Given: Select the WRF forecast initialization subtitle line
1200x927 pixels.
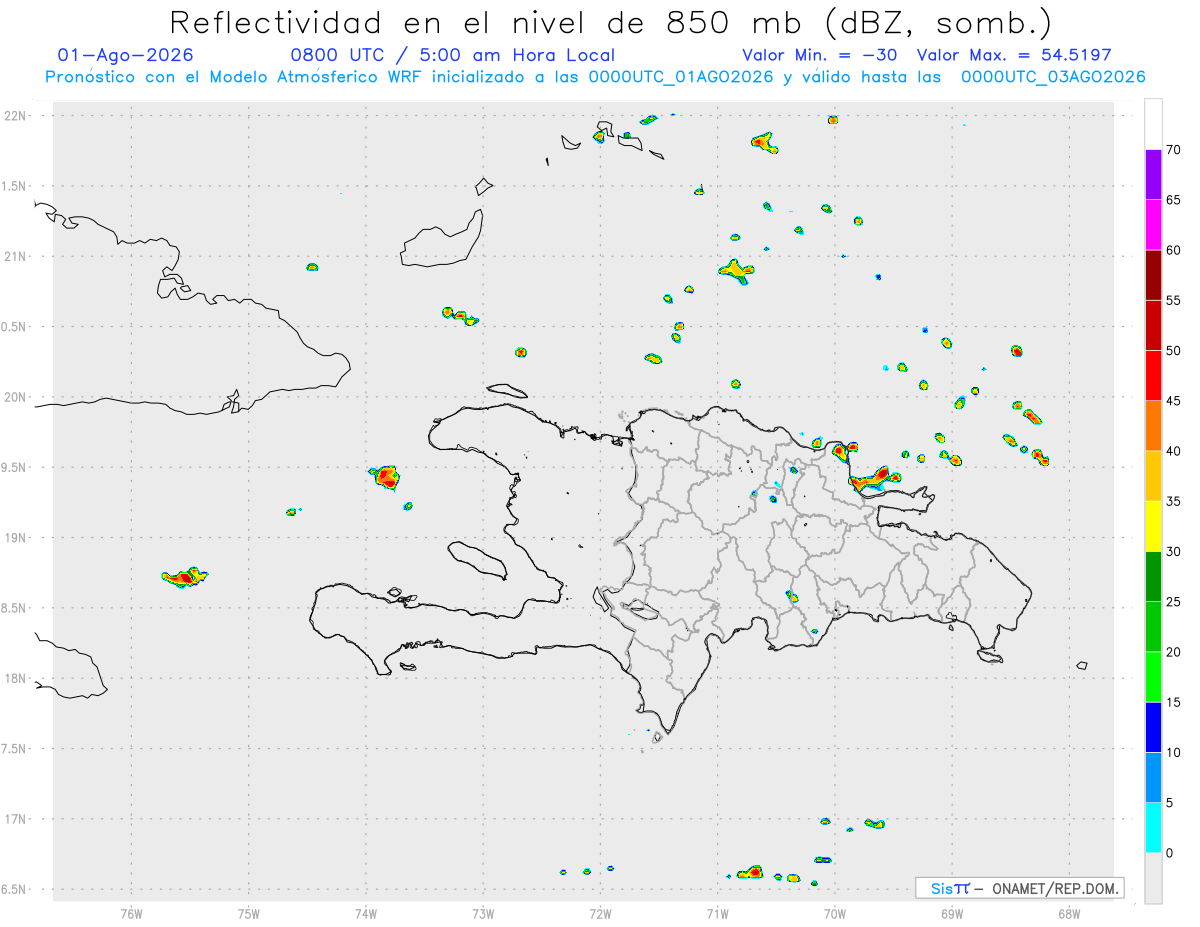Looking at the screenshot, I should click(595, 77).
